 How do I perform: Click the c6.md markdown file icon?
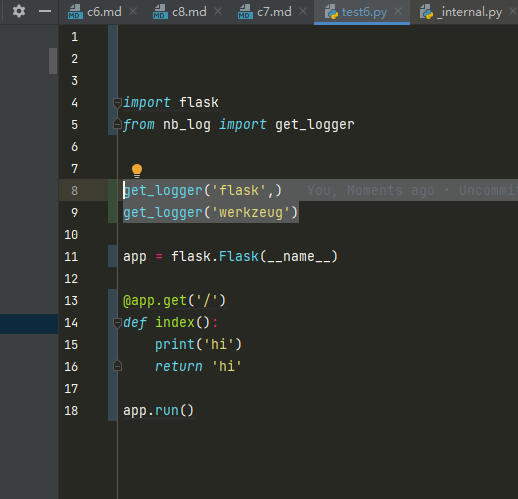click(75, 12)
